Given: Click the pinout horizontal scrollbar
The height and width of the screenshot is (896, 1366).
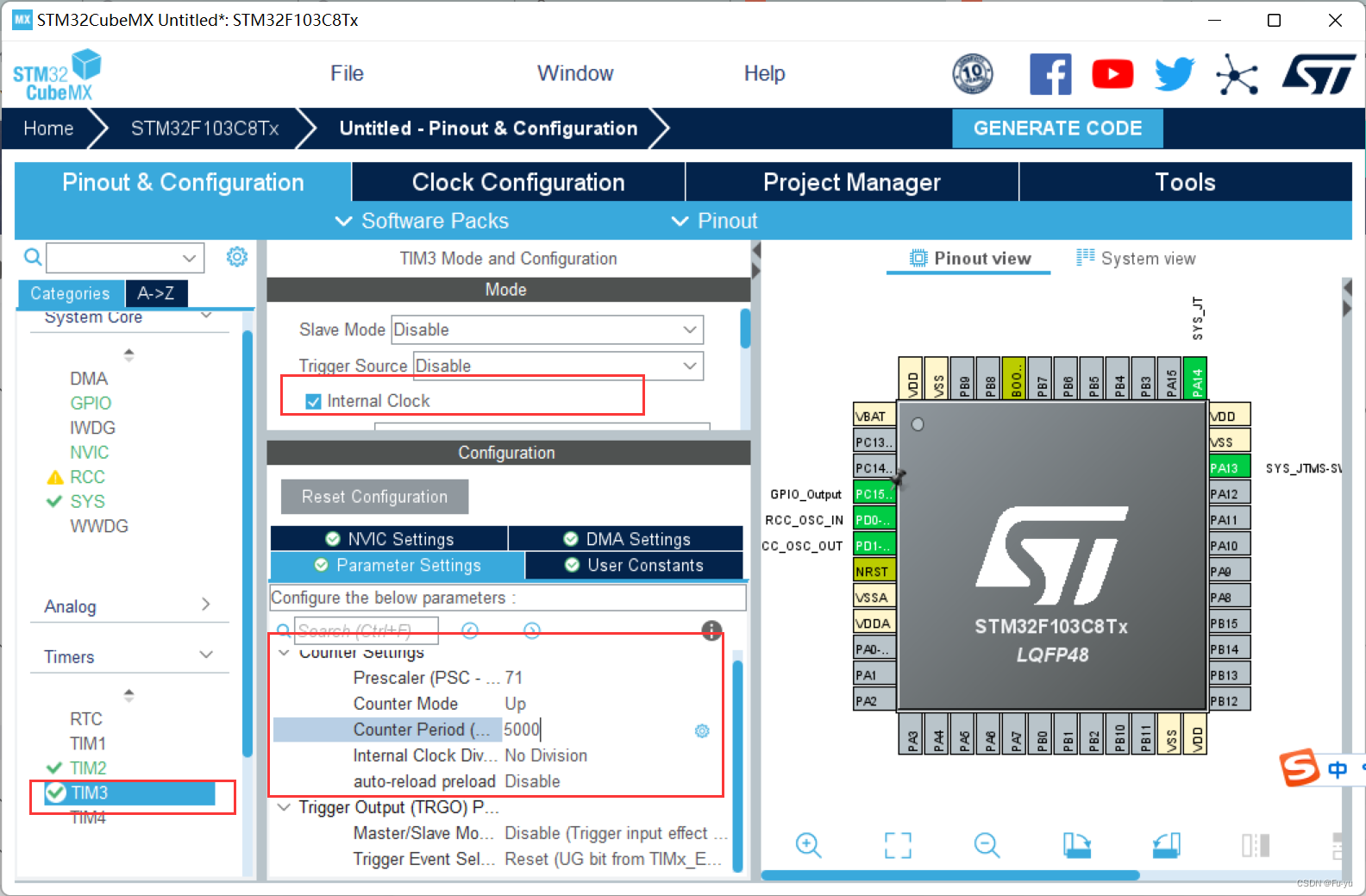Looking at the screenshot, I should point(950,875).
